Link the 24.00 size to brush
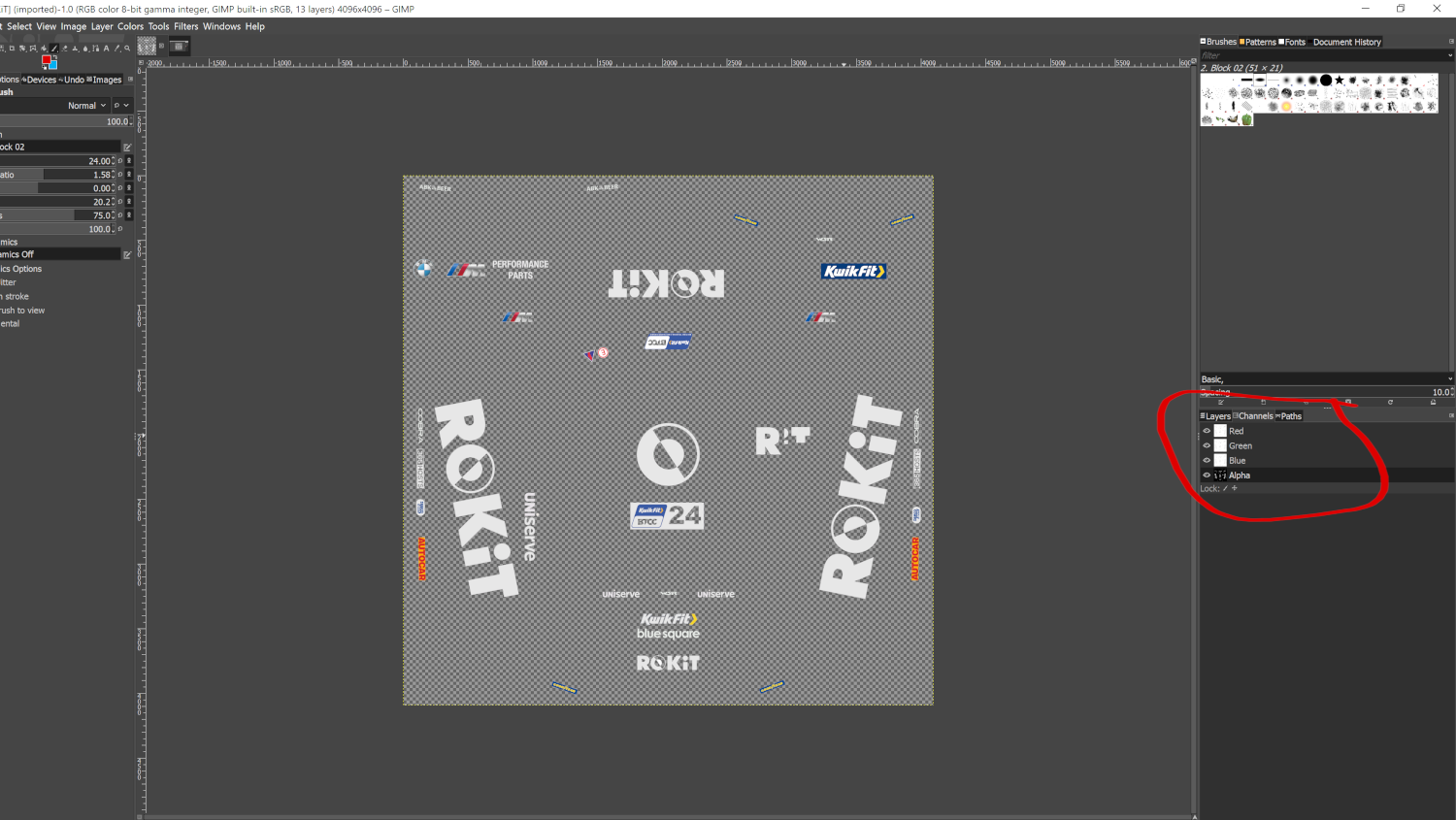 [129, 161]
